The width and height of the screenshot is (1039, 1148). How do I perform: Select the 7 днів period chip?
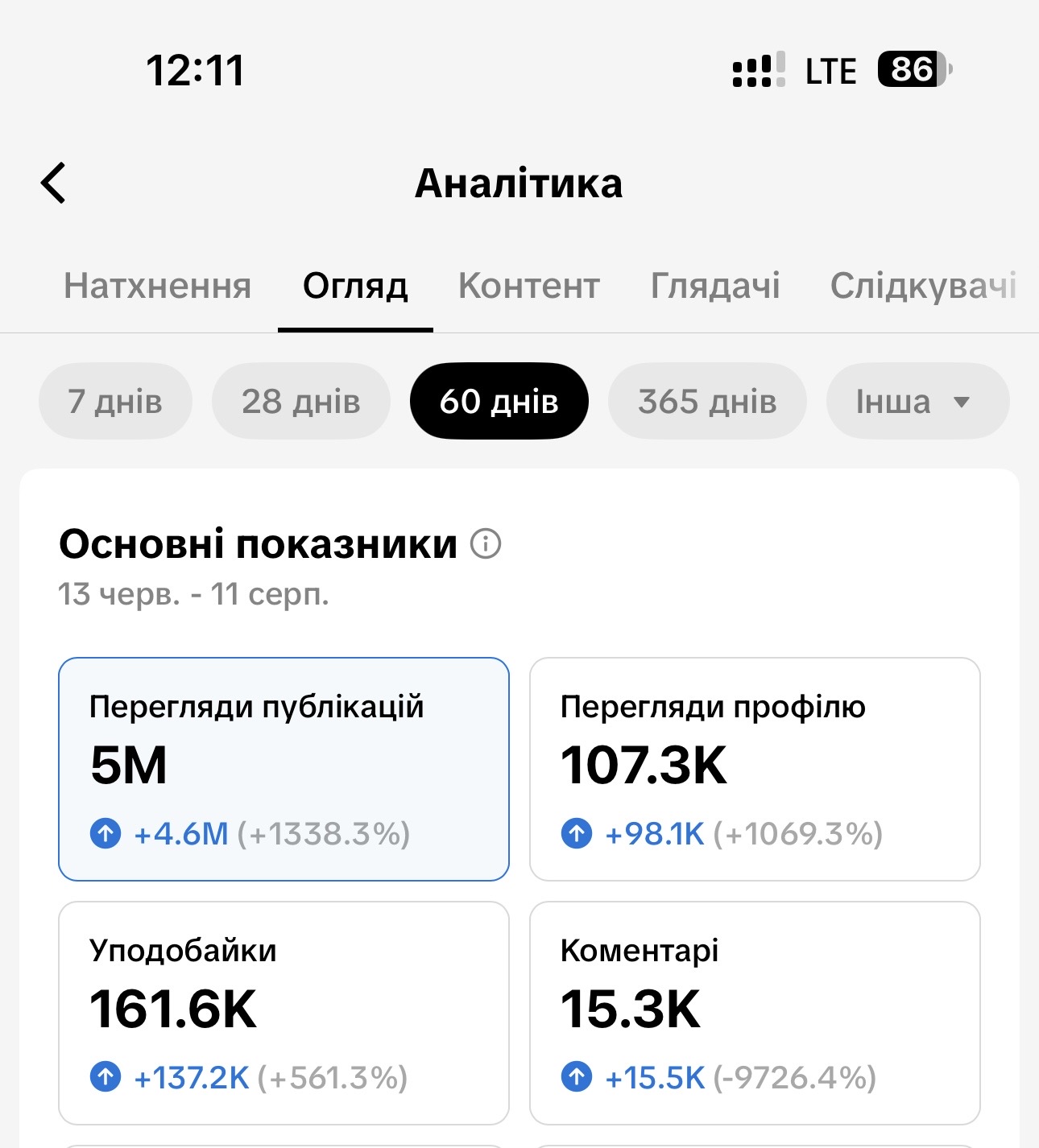(x=115, y=401)
